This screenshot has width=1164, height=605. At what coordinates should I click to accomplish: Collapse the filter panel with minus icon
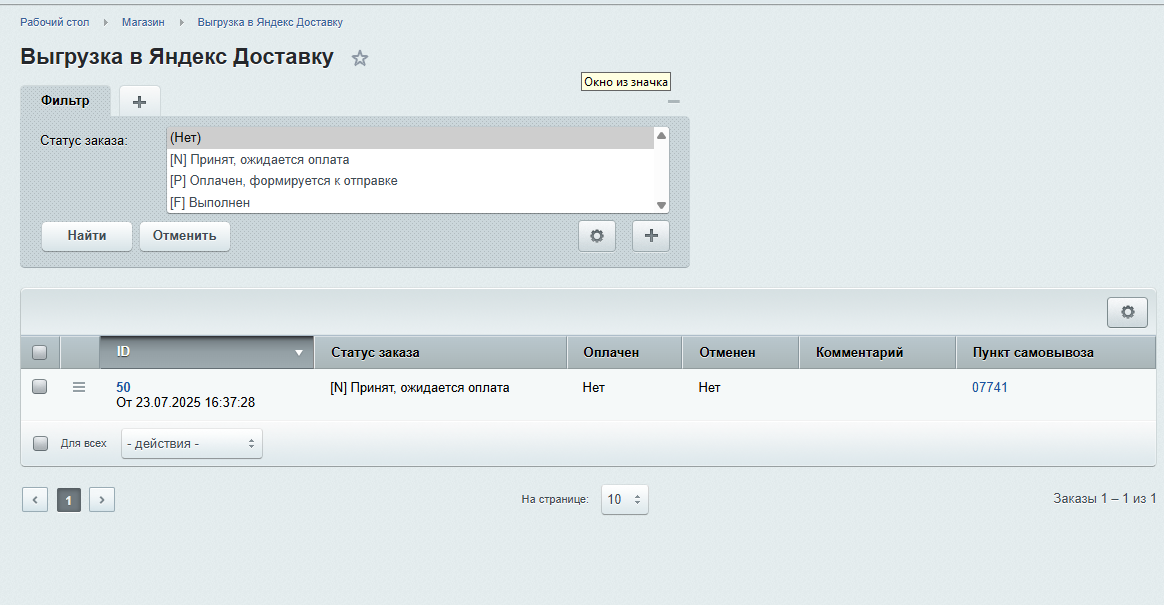[674, 101]
